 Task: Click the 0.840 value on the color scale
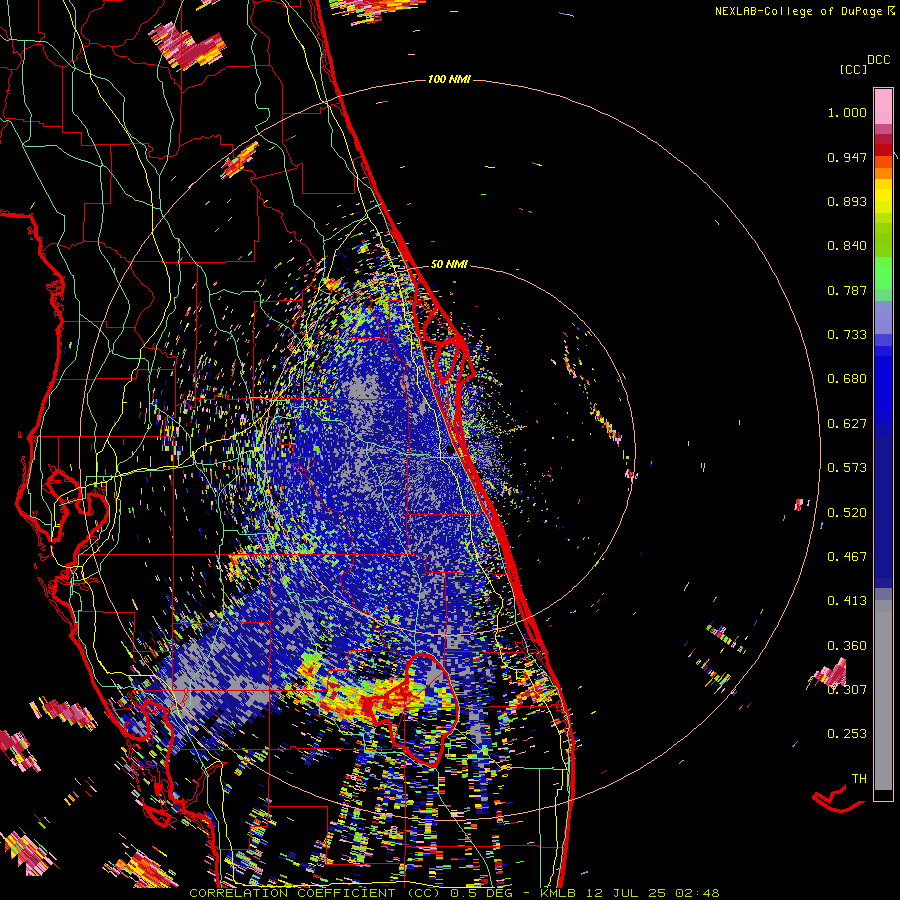pos(847,246)
